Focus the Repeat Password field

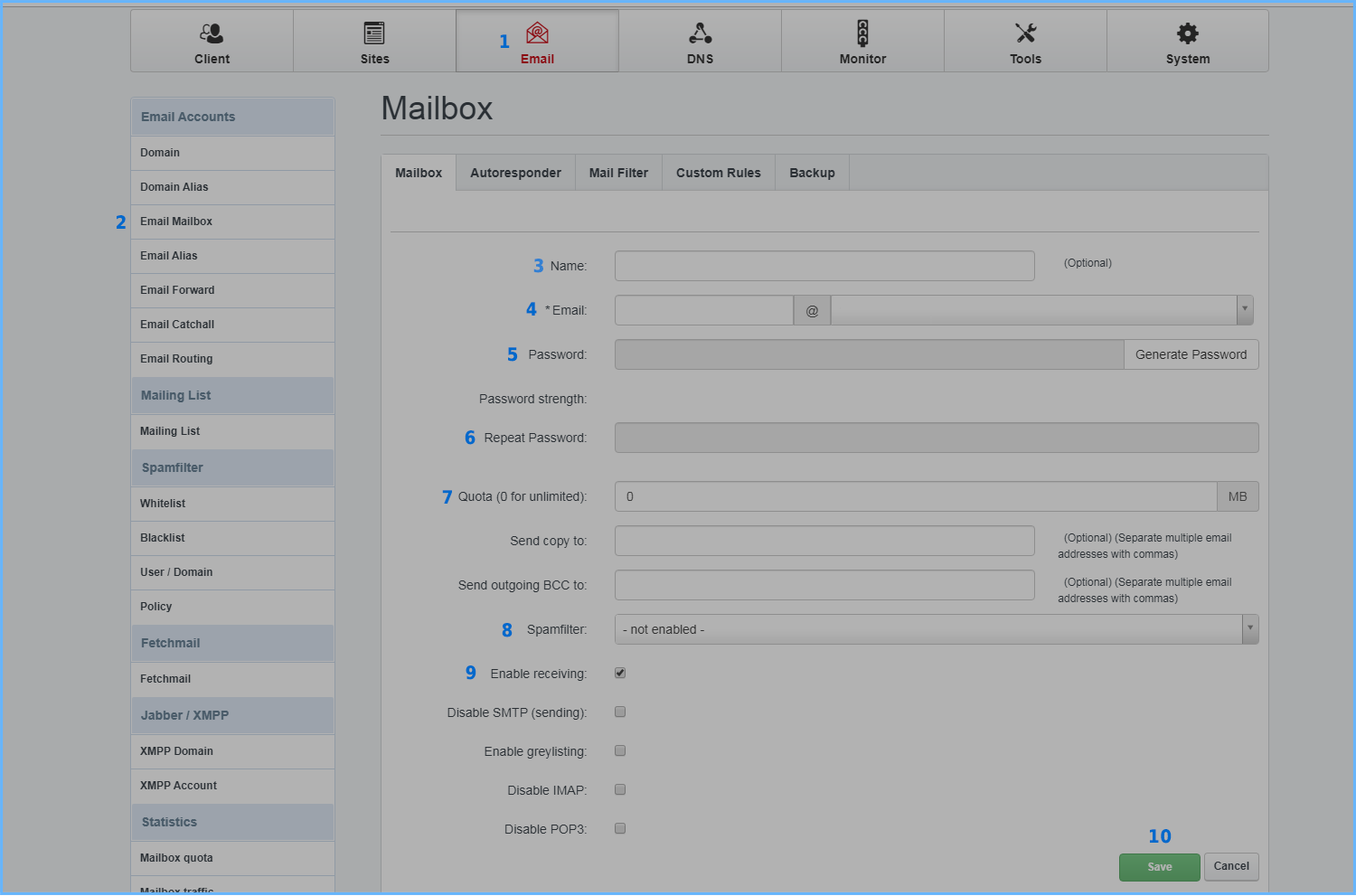pyautogui.click(x=937, y=438)
